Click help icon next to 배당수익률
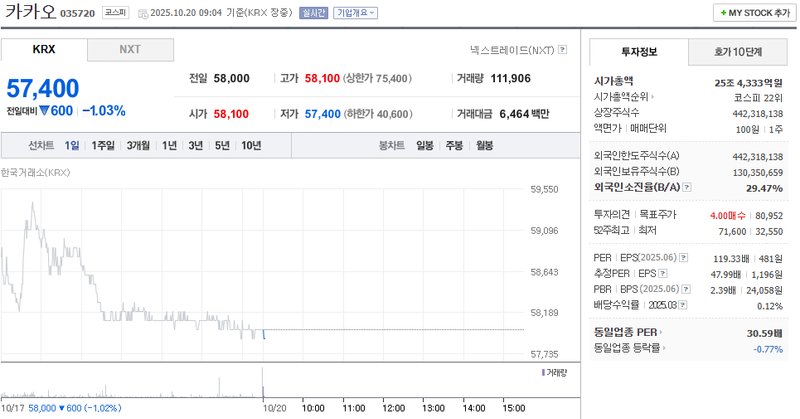800x419 pixels. click(x=684, y=305)
